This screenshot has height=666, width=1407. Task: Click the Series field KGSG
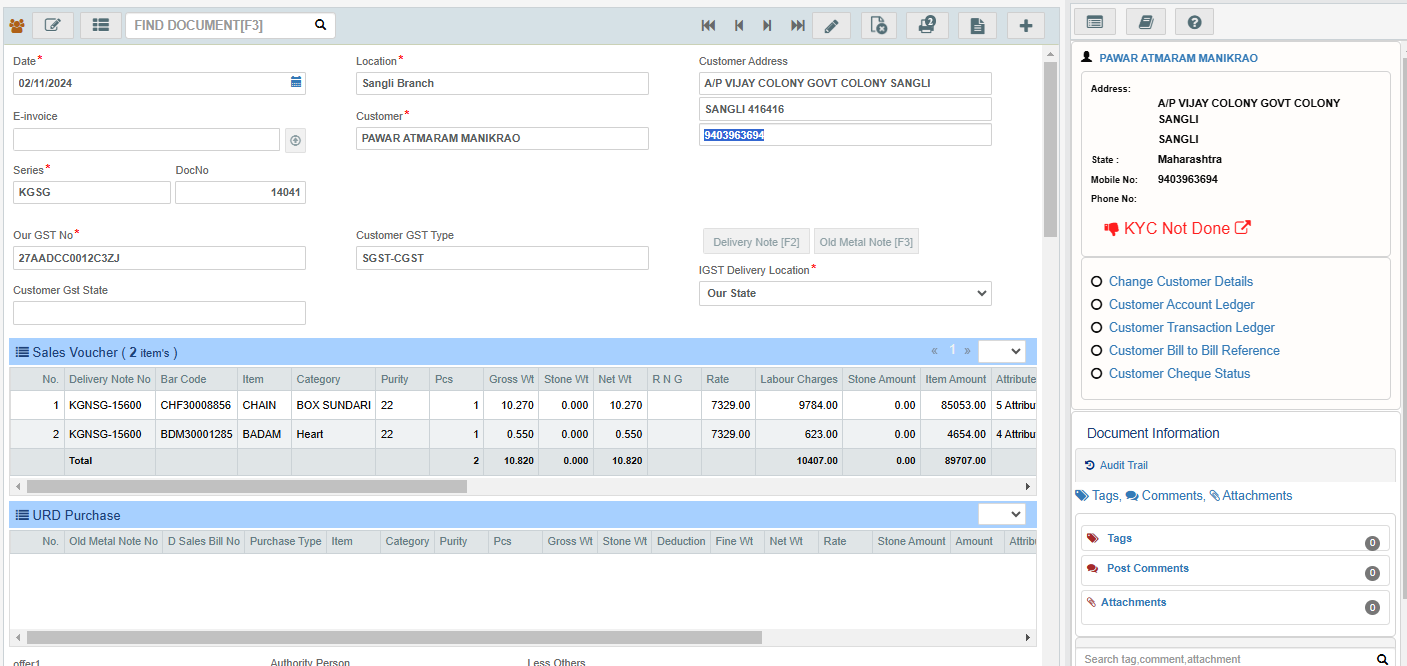[x=92, y=192]
